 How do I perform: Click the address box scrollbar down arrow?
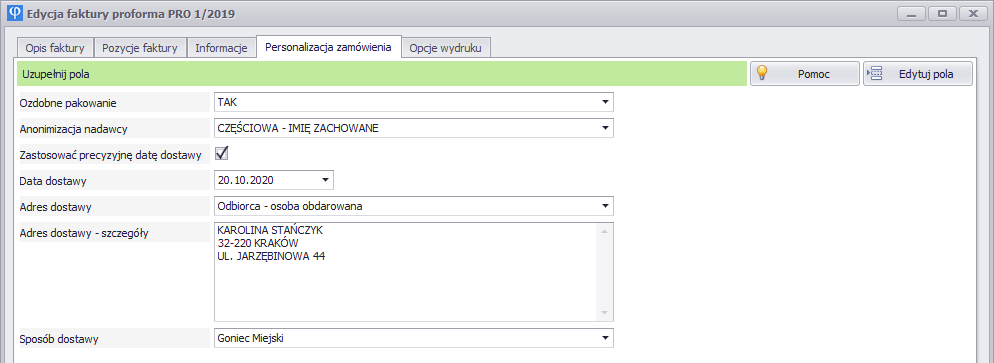(604, 314)
